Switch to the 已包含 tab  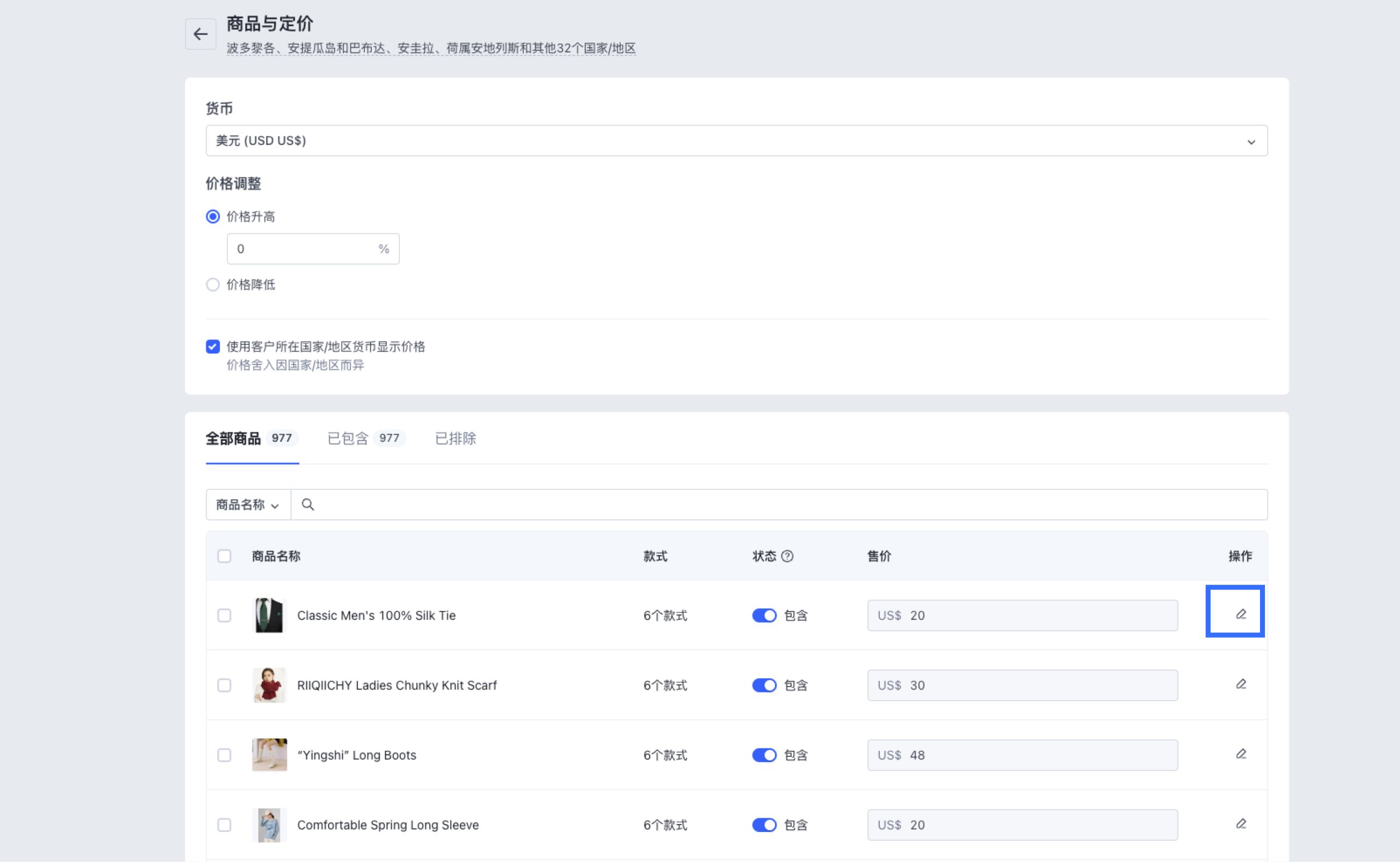(365, 439)
